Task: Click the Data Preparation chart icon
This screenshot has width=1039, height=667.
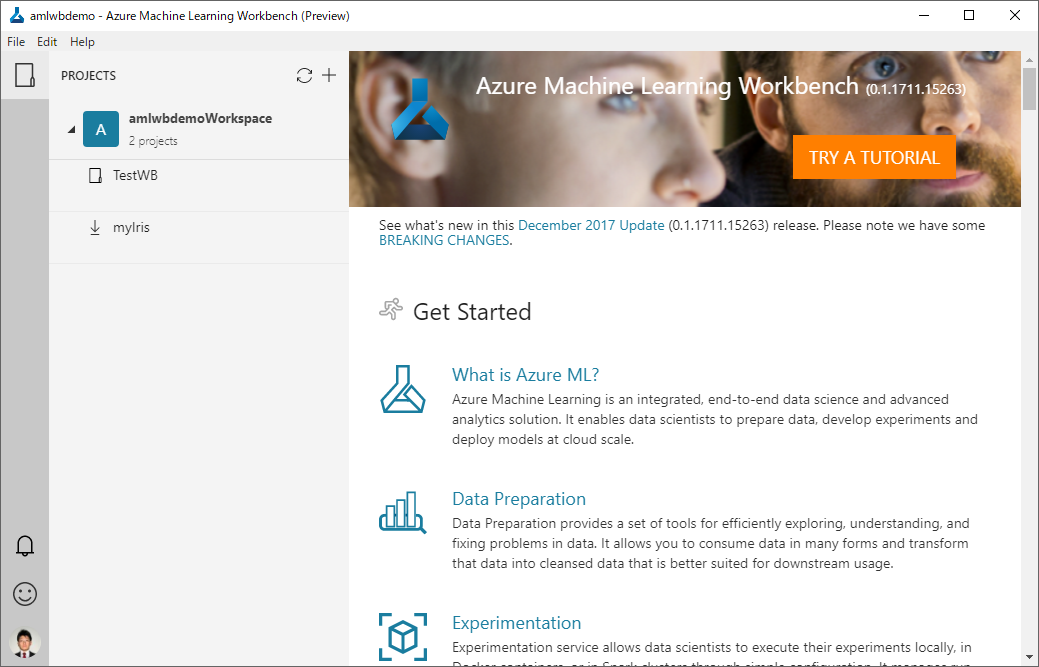Action: pyautogui.click(x=402, y=512)
